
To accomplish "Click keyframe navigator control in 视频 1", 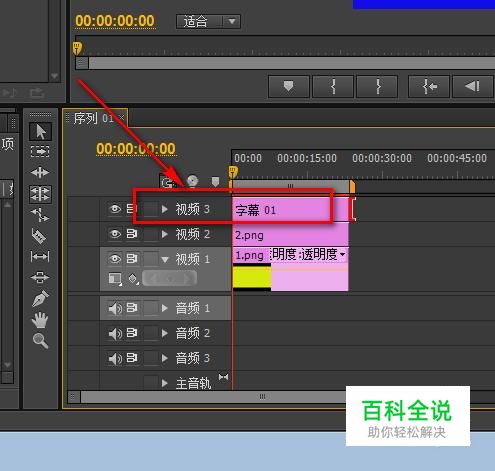I will click(x=169, y=278).
